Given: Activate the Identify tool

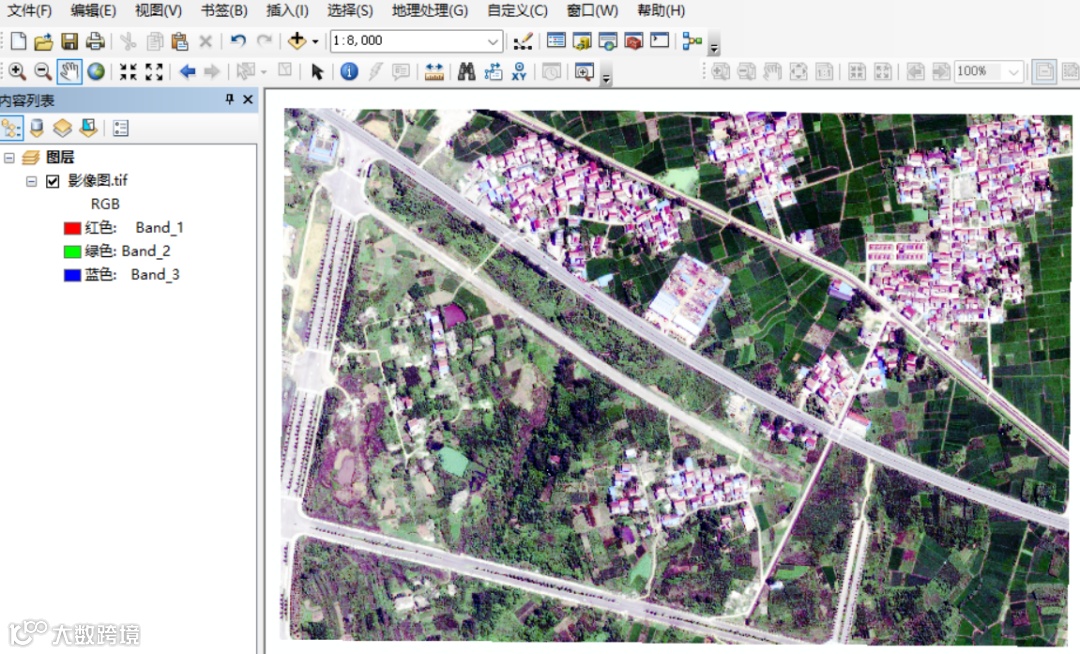Looking at the screenshot, I should 348,71.
